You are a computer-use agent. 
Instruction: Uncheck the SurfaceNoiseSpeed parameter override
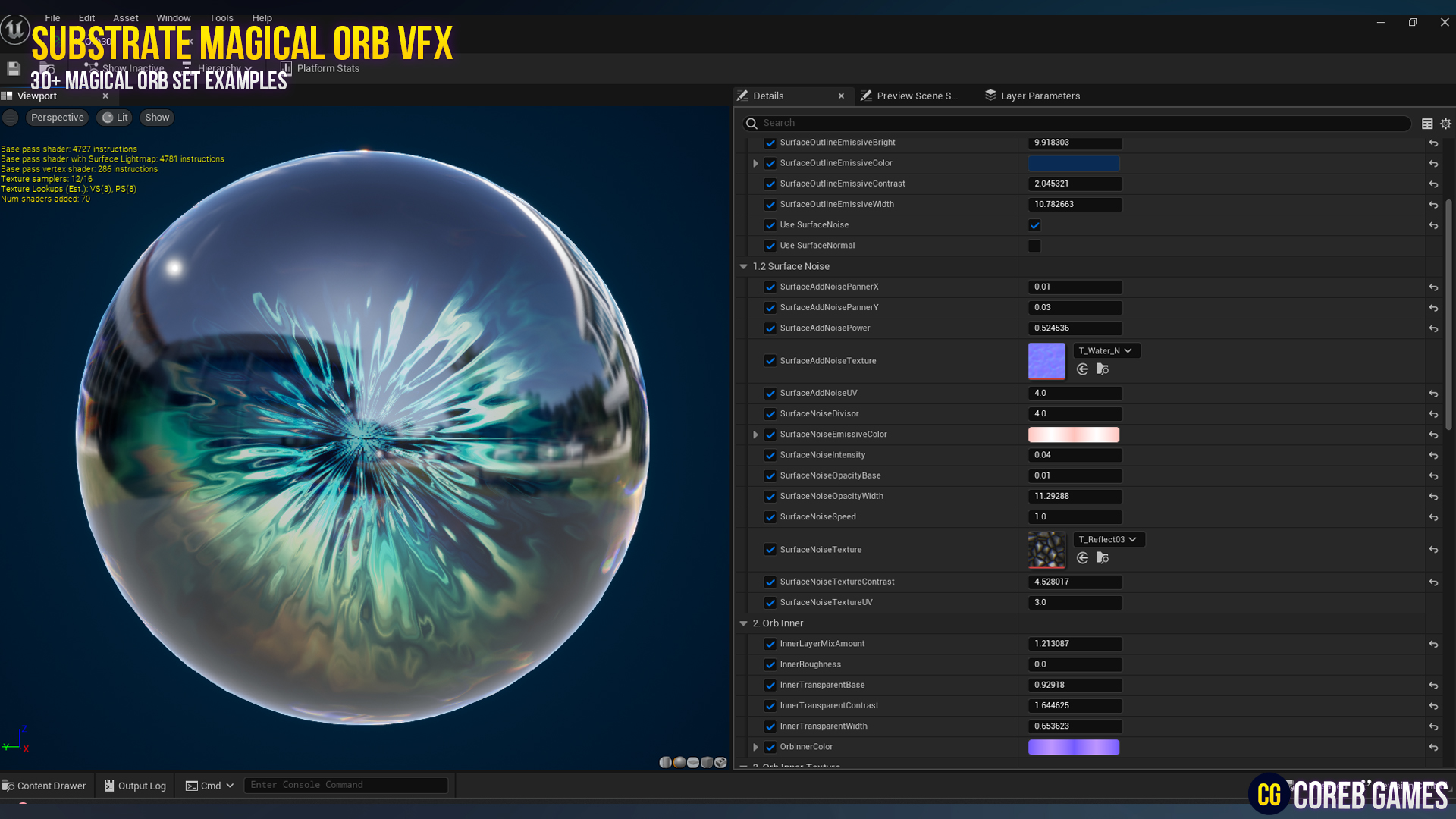pos(770,516)
